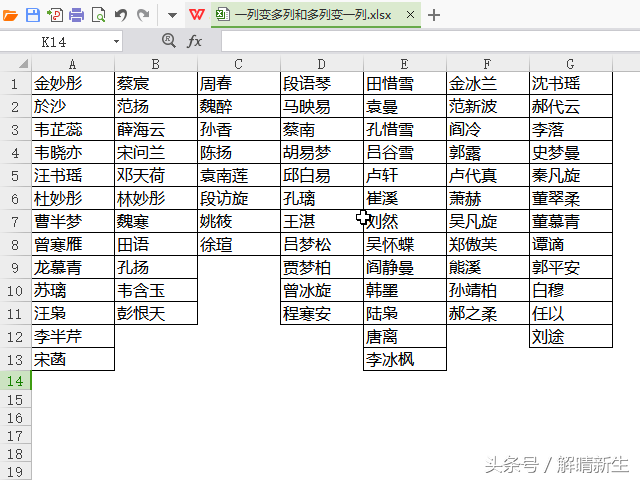The height and width of the screenshot is (480, 640).
Task: Select cell containing 孔璃
Action: (322, 199)
